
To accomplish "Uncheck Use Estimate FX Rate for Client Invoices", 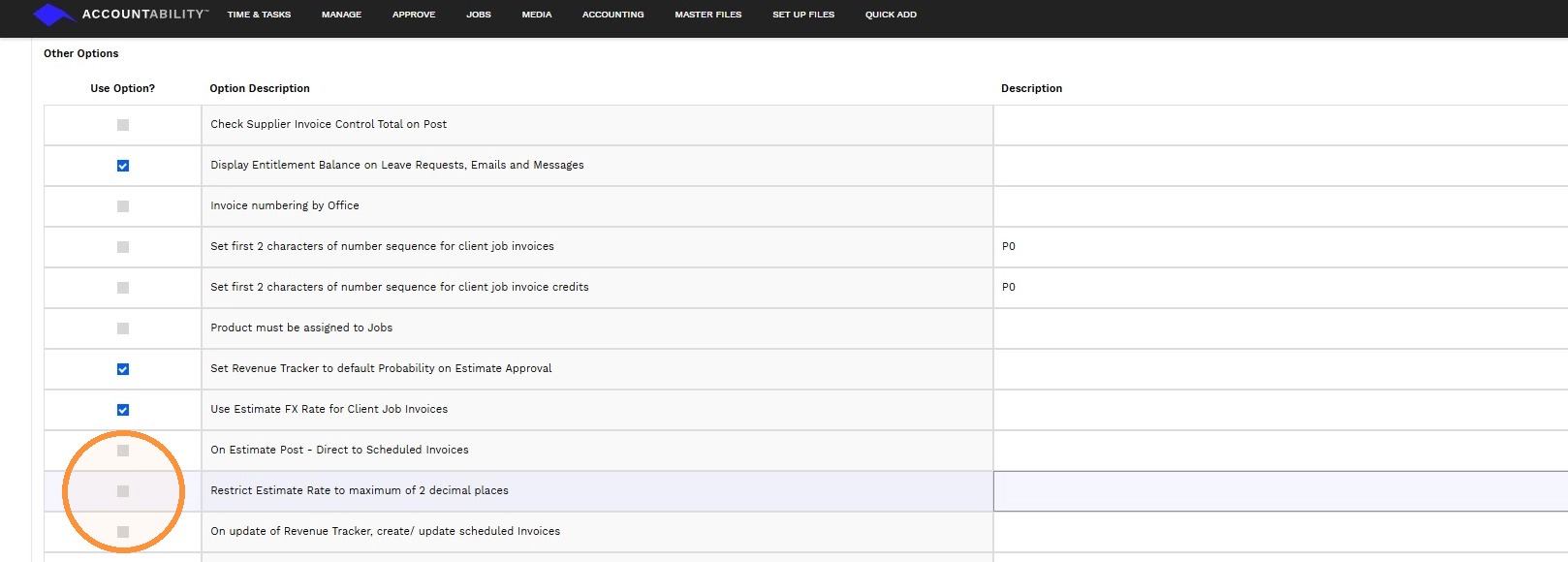I will click(123, 410).
